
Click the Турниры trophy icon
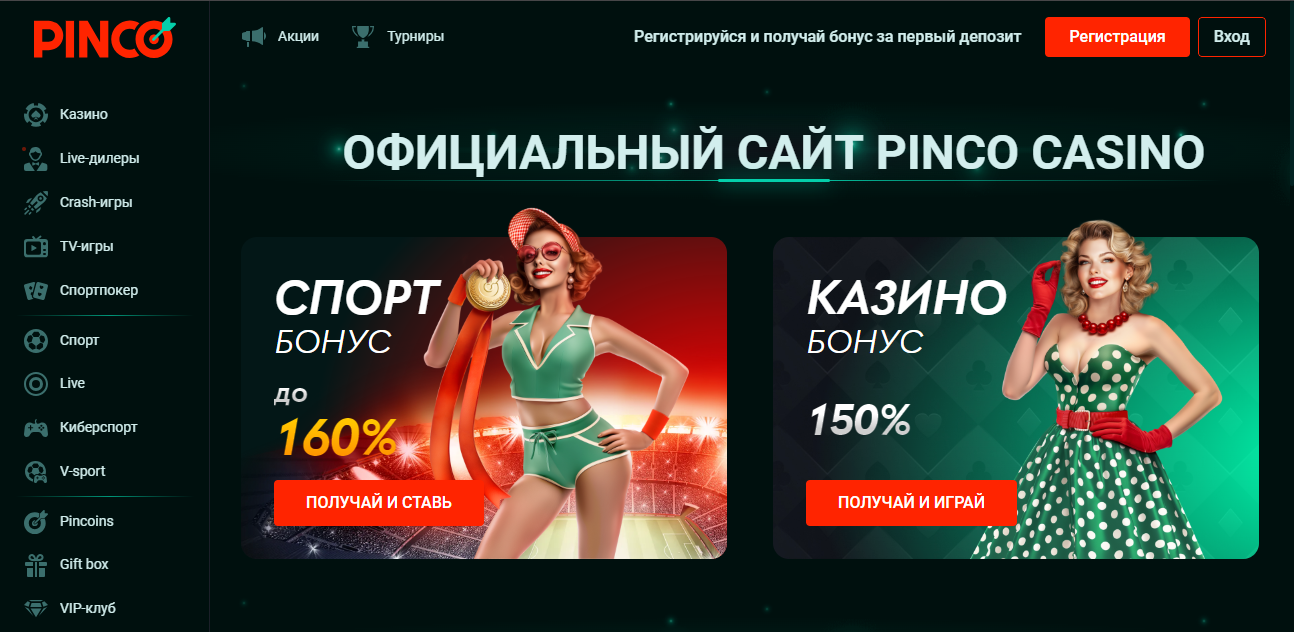coord(362,36)
